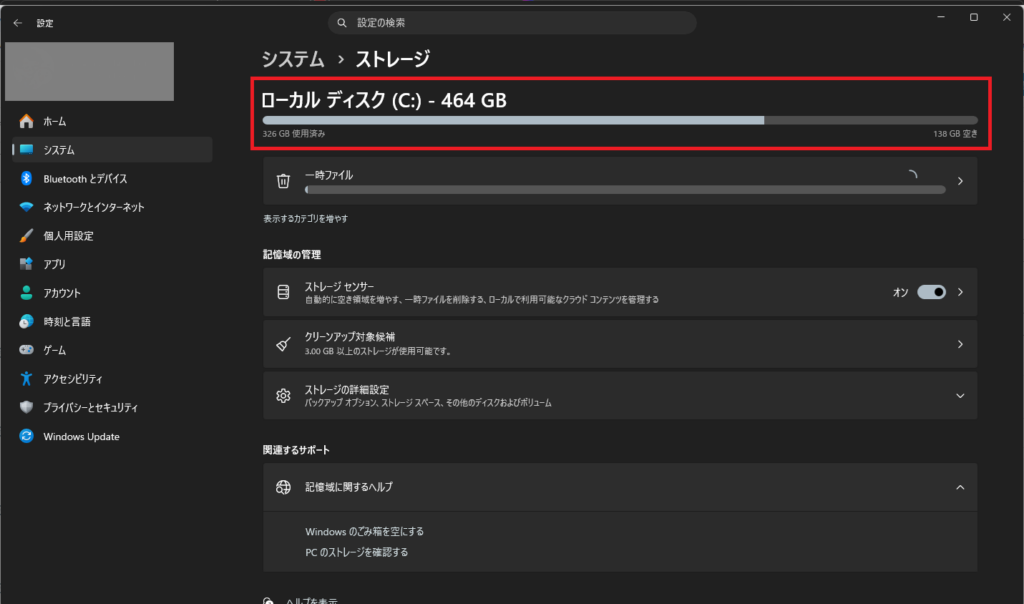Screen dimensions: 1024x604
Task: Turn off the ストレージ センサー toggle
Action: [x=931, y=292]
